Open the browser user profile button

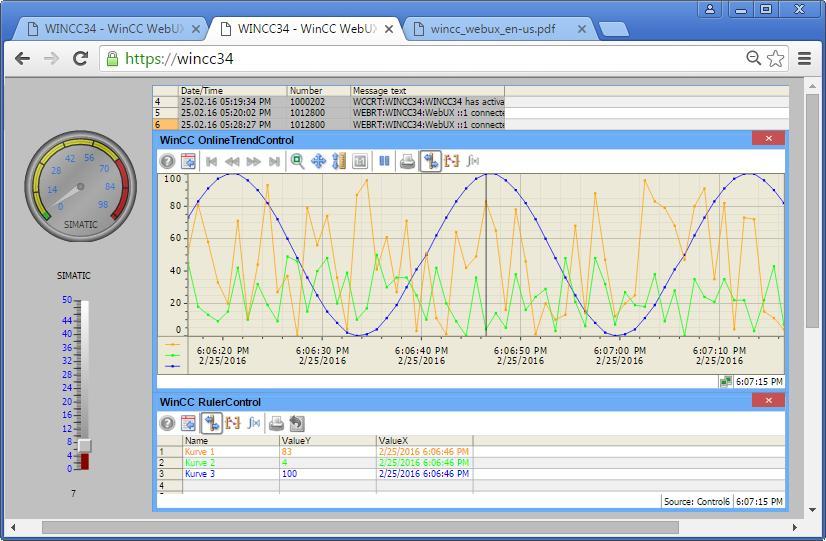pyautogui.click(x=710, y=9)
